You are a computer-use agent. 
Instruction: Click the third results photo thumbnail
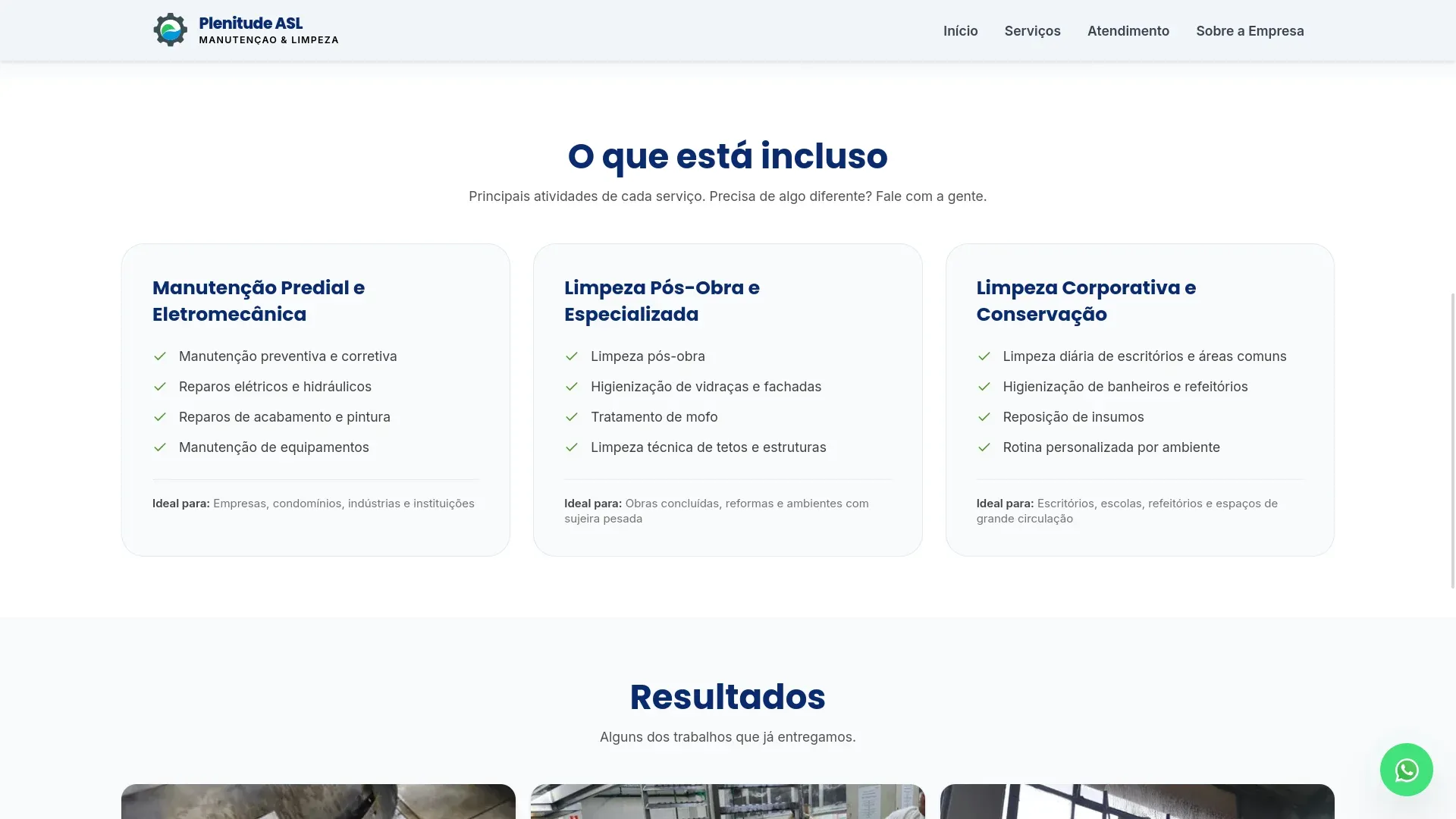pos(1137,802)
